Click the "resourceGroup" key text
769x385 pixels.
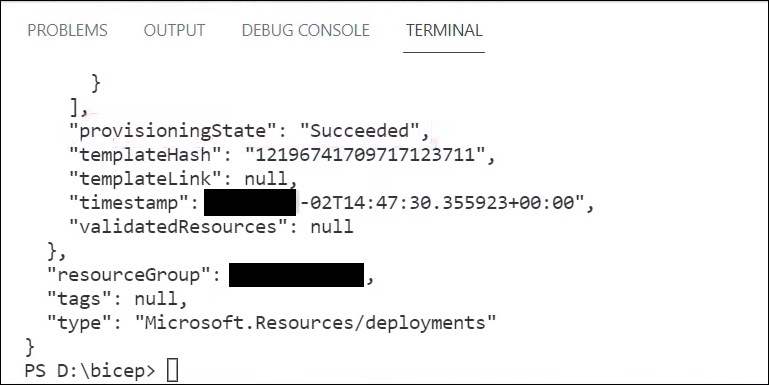(130, 275)
